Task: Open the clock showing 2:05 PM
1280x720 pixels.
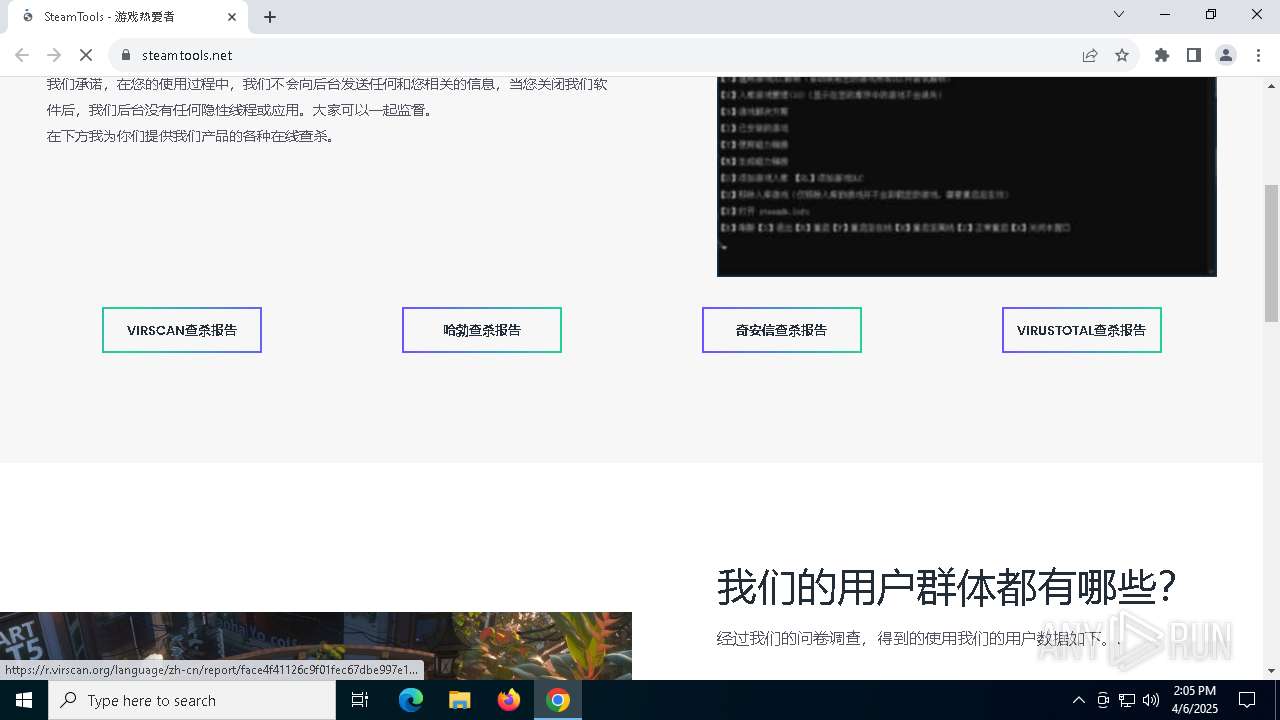Action: tap(1195, 700)
